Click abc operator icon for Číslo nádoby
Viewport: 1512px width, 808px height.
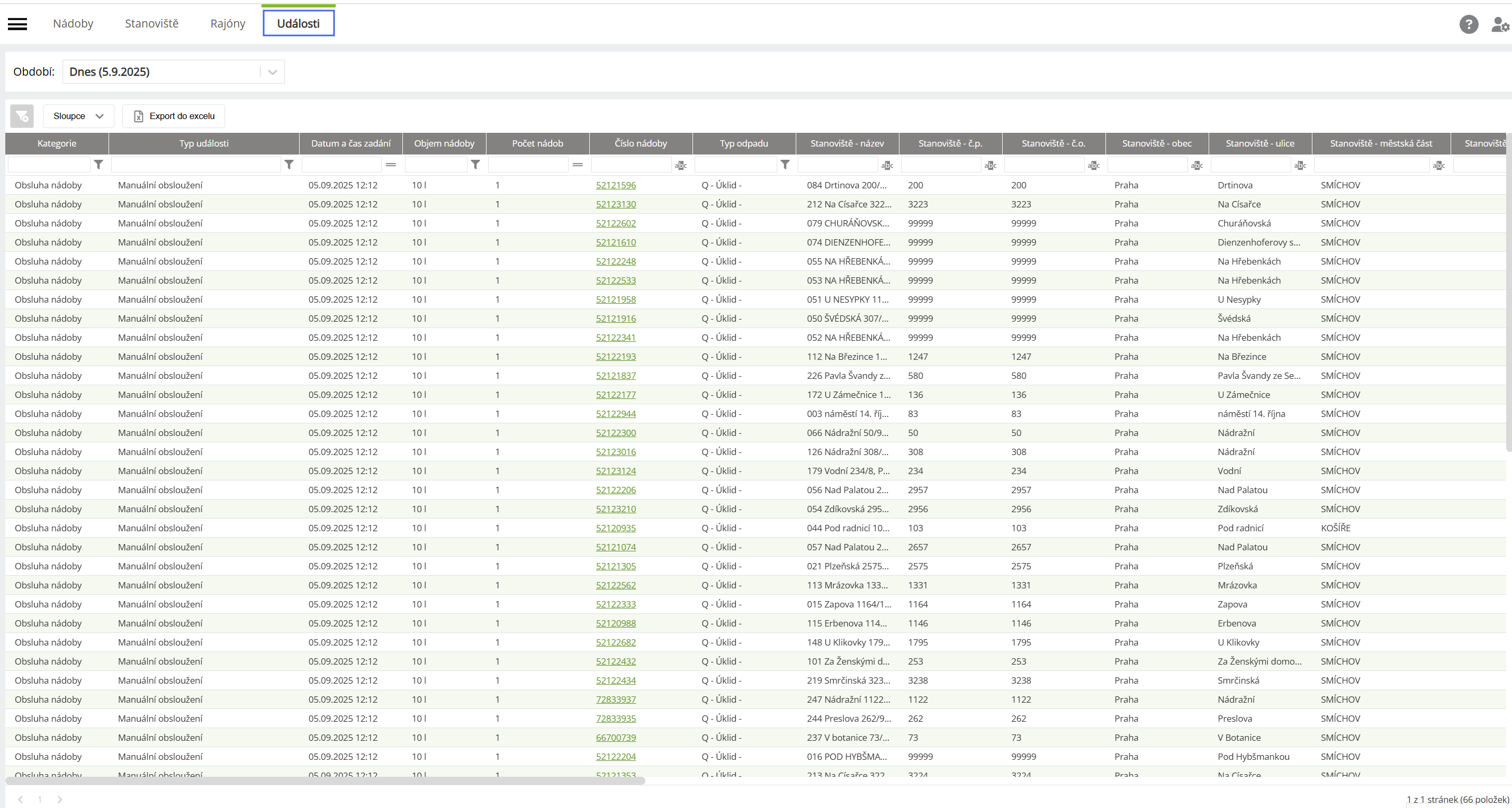pos(681,166)
